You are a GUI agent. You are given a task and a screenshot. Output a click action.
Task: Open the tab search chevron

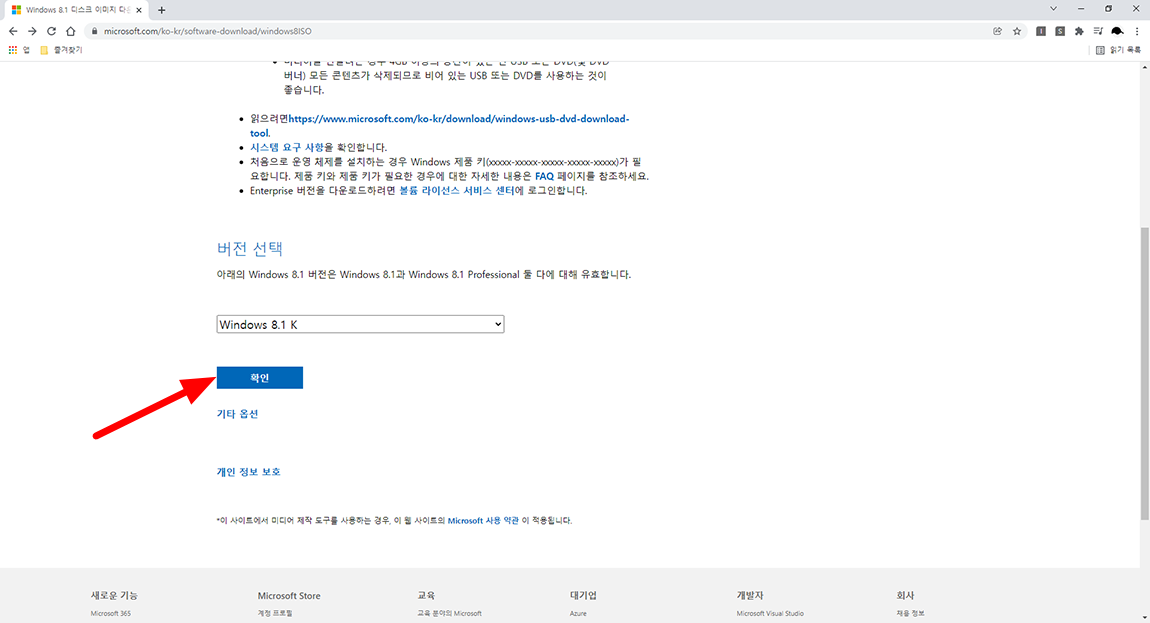[1053, 9]
